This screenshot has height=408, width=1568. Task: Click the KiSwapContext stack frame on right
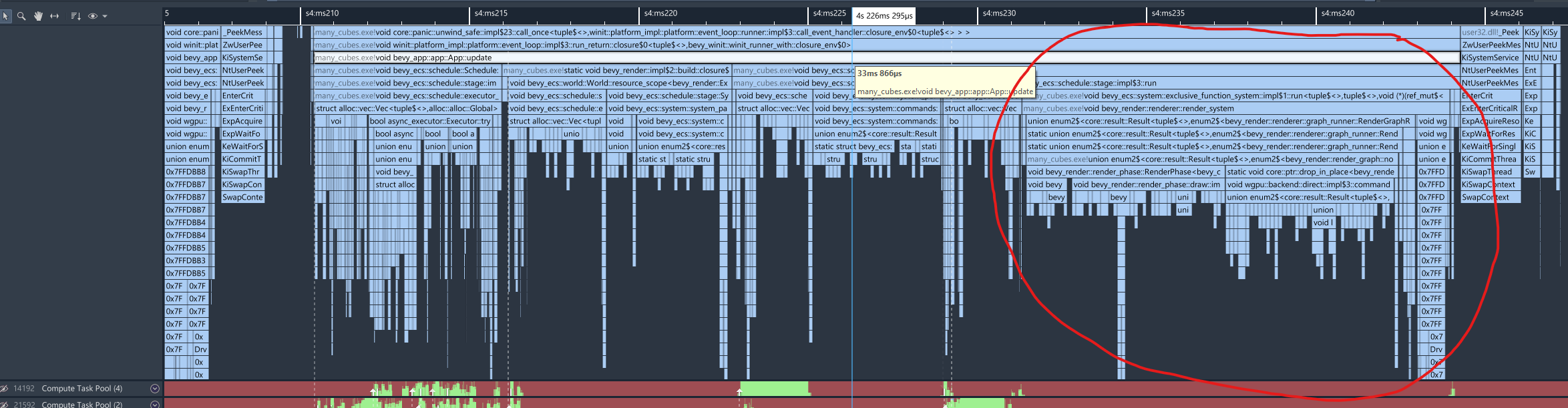(x=1489, y=185)
